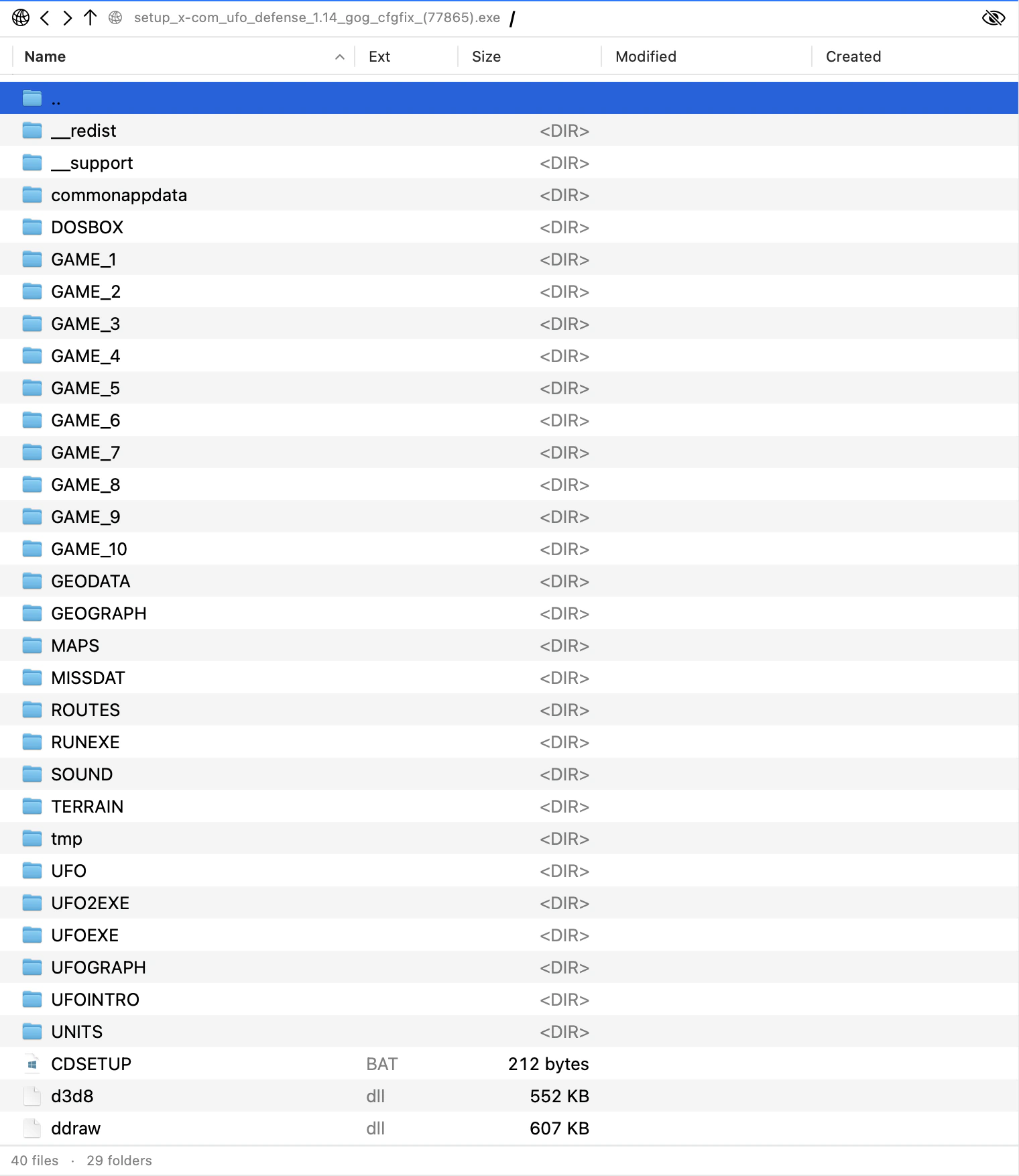Sort by Ext column header
Viewport: 1019px width, 1176px height.
click(379, 56)
